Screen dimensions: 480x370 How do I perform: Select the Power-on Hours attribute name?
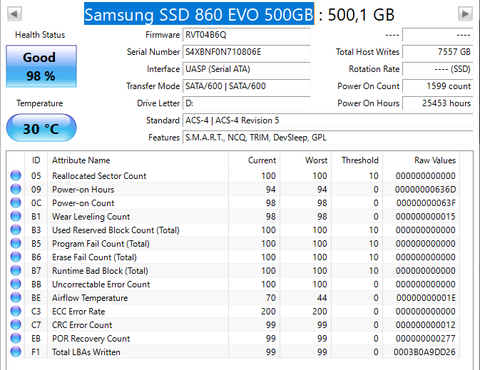83,189
